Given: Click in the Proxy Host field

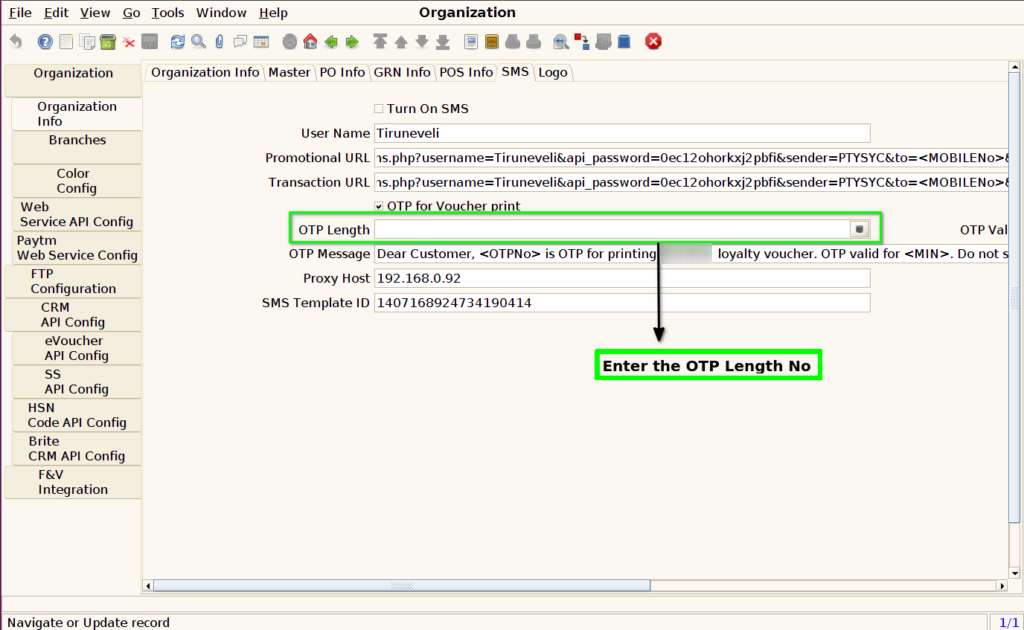Looking at the screenshot, I should coord(622,278).
